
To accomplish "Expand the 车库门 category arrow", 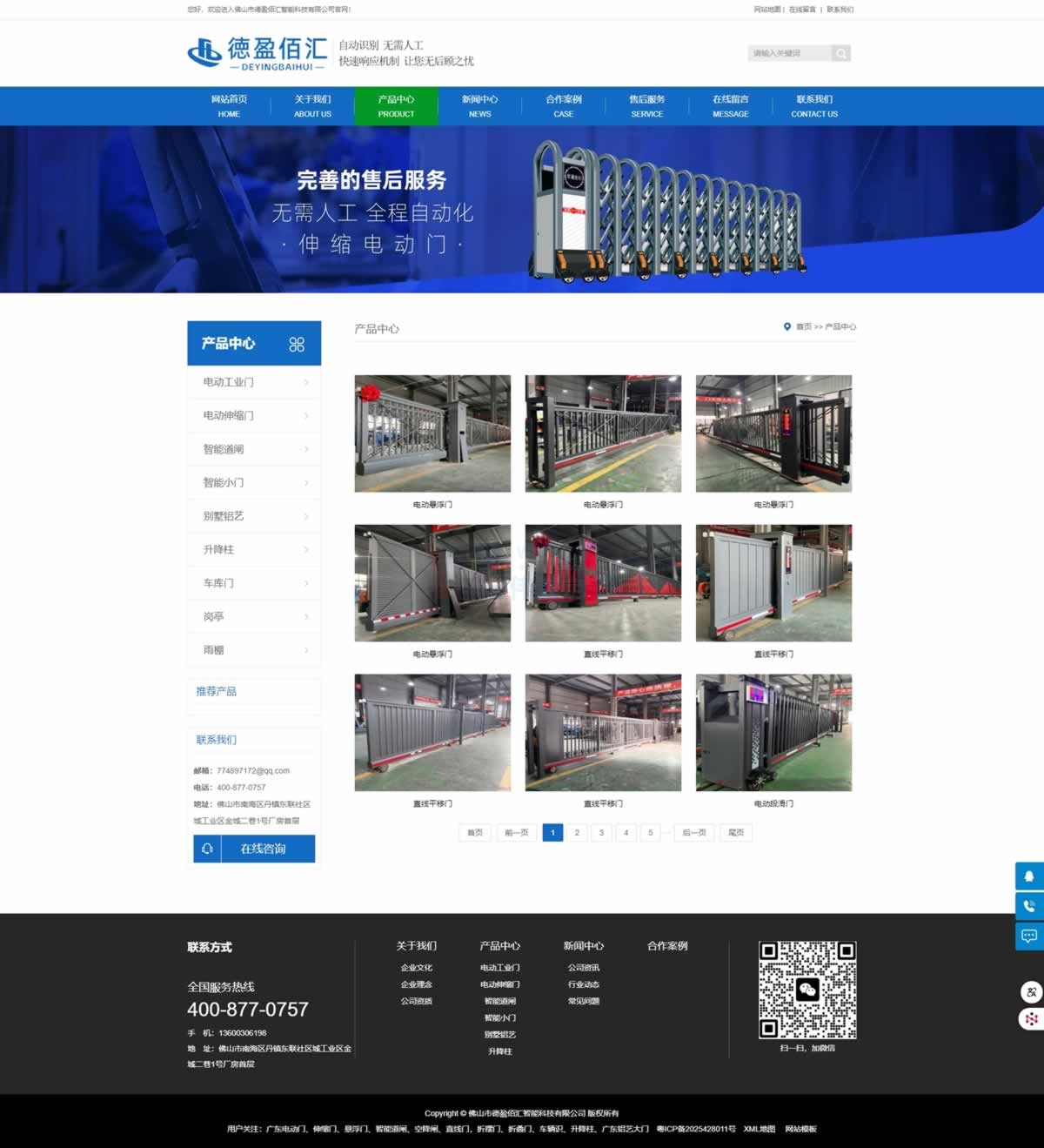I will pos(306,583).
